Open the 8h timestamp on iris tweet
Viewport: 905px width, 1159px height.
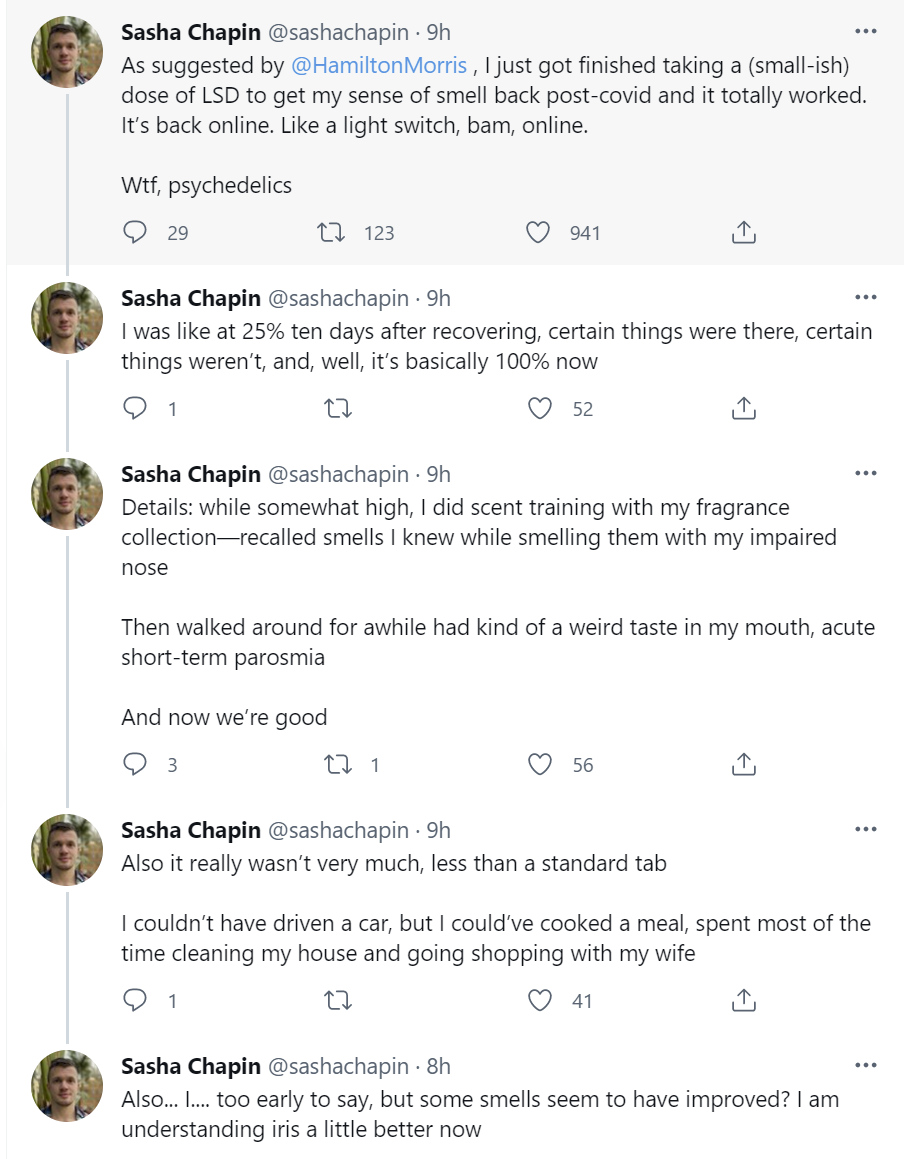[x=438, y=1066]
